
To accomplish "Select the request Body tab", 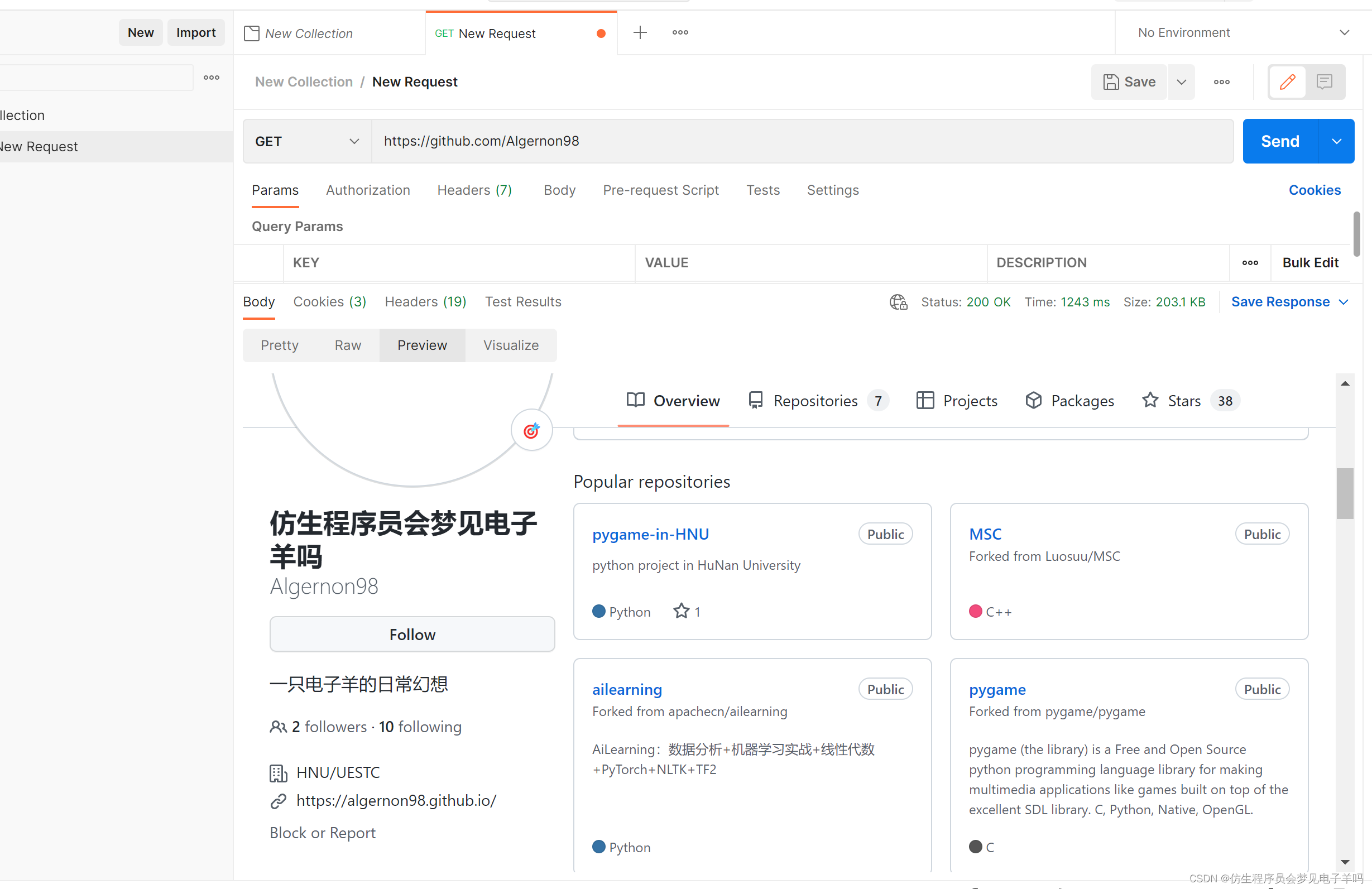I will coord(559,190).
